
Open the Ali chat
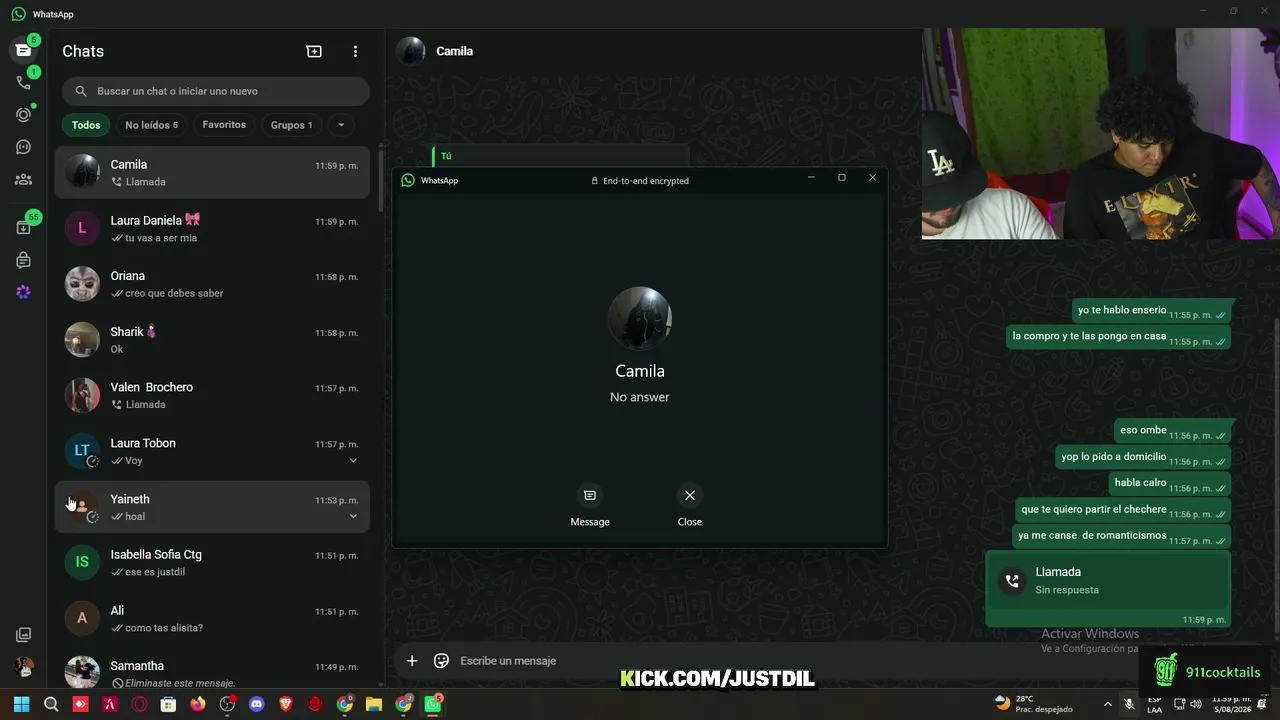pyautogui.click(x=212, y=619)
